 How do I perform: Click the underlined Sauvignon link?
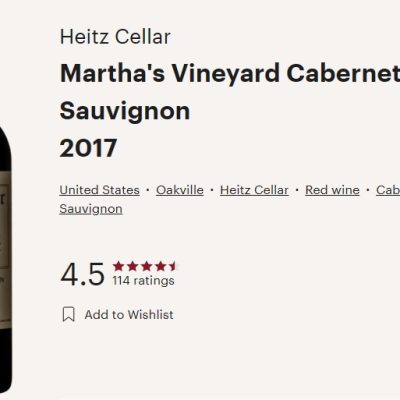point(91,209)
